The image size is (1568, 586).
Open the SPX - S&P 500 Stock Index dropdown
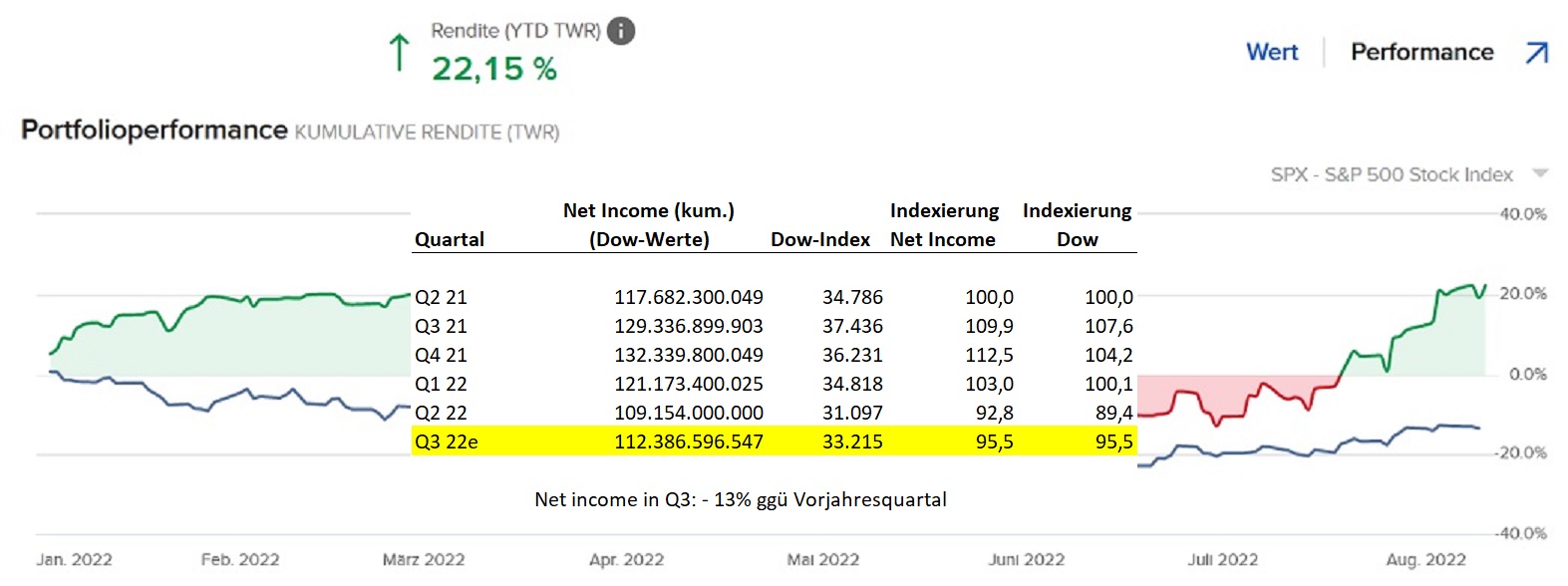1540,174
